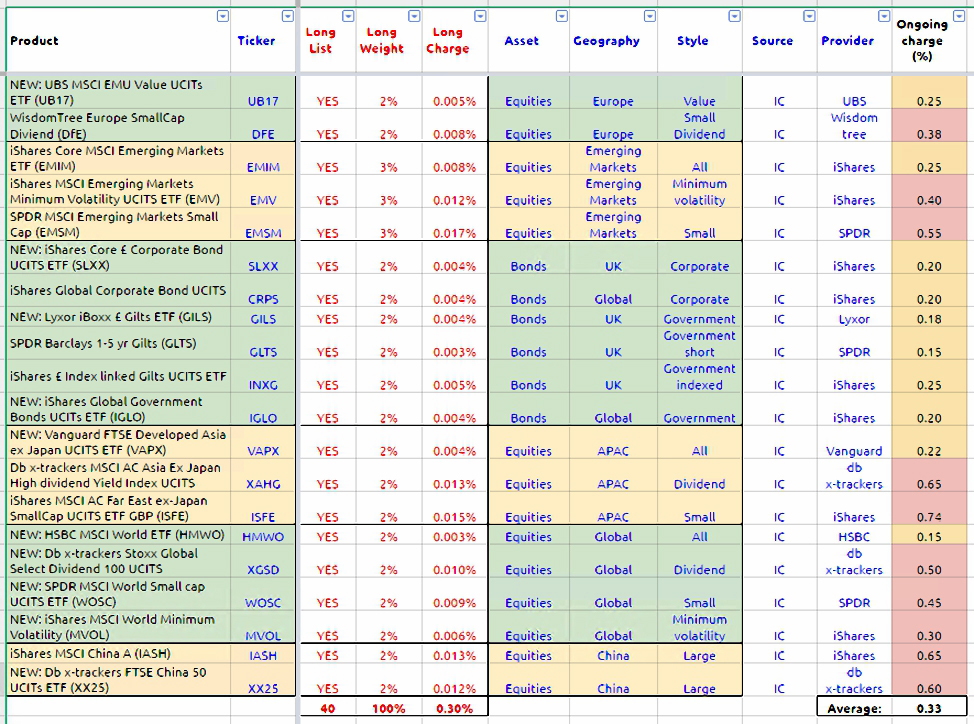This screenshot has height=724, width=974.
Task: Select the WOSC ticker cell
Action: (263, 594)
